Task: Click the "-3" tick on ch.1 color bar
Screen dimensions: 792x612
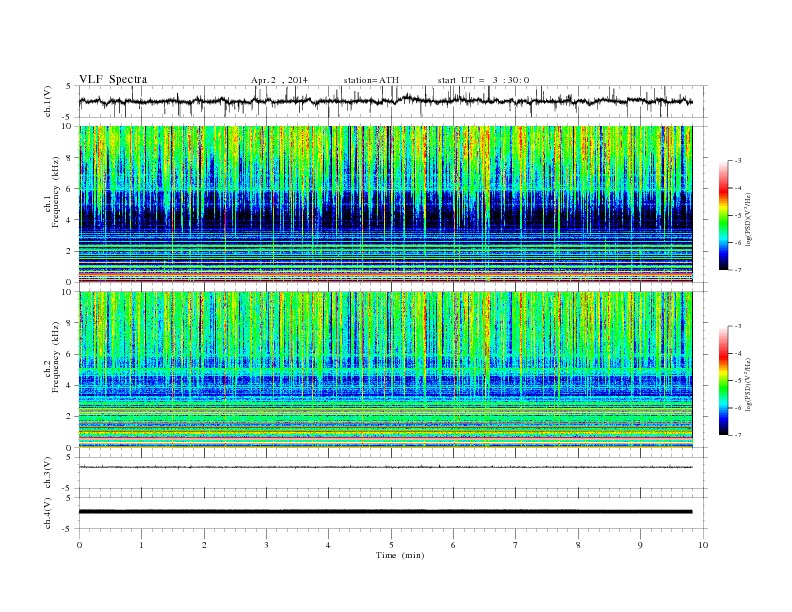Action: click(x=738, y=161)
